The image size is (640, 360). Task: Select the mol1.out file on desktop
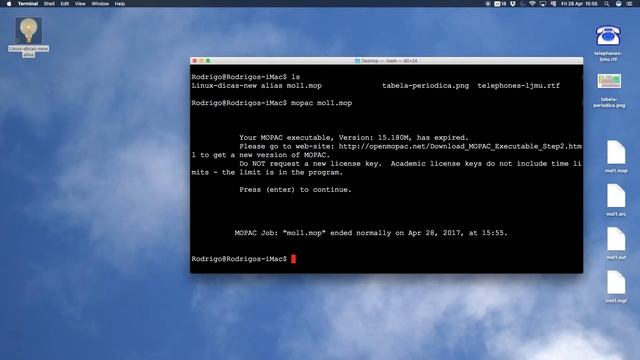pyautogui.click(x=616, y=239)
